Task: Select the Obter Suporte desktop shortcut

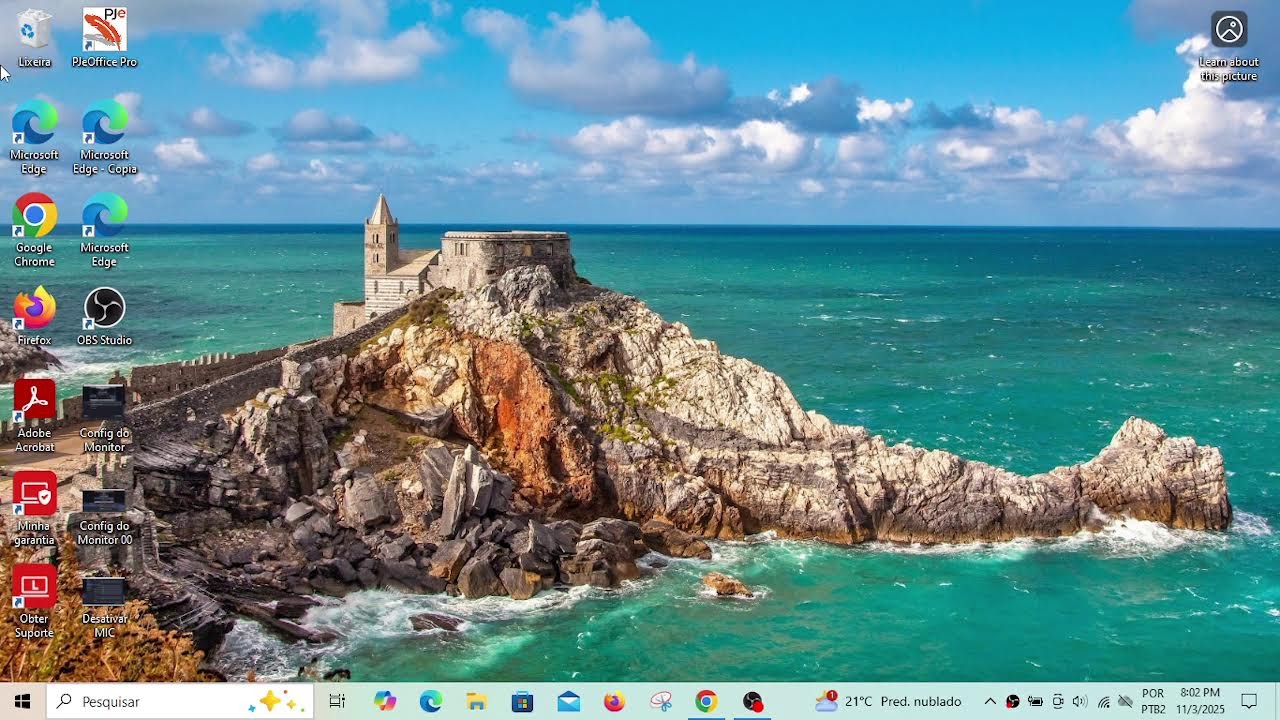Action: click(34, 601)
